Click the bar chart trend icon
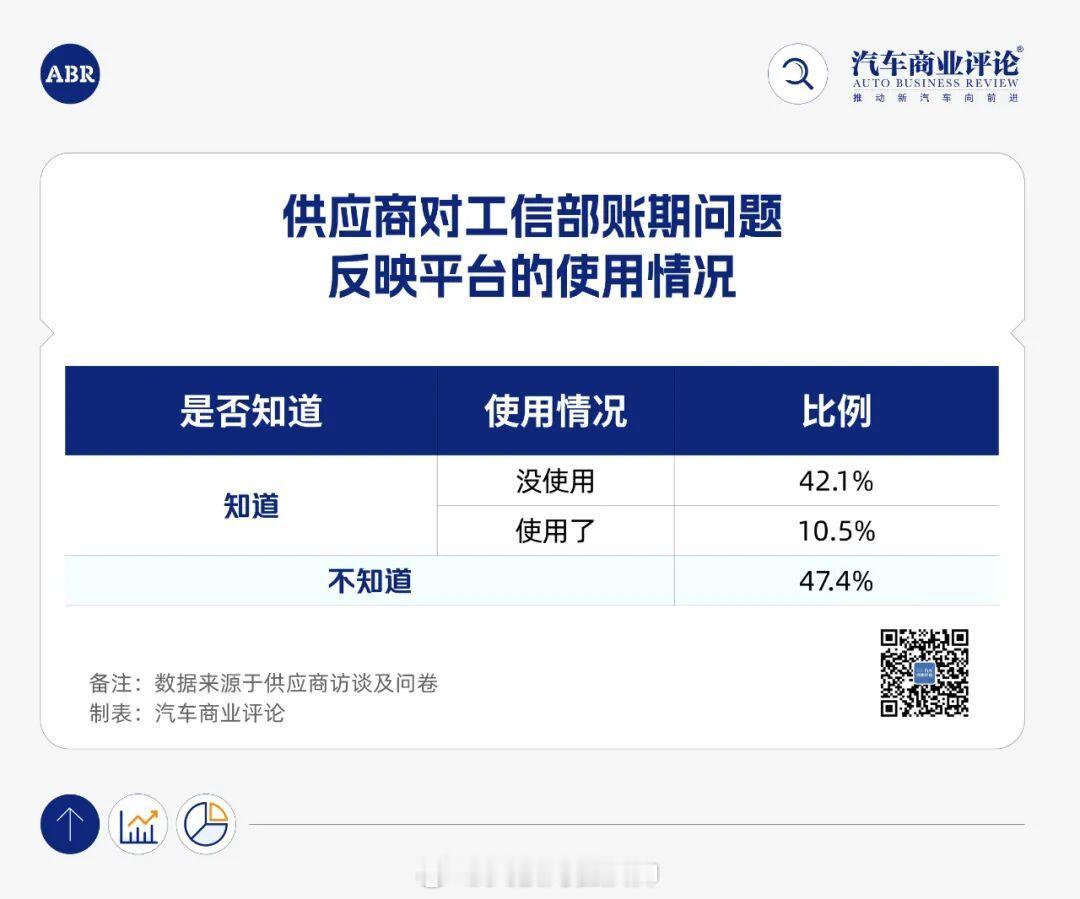 click(138, 824)
